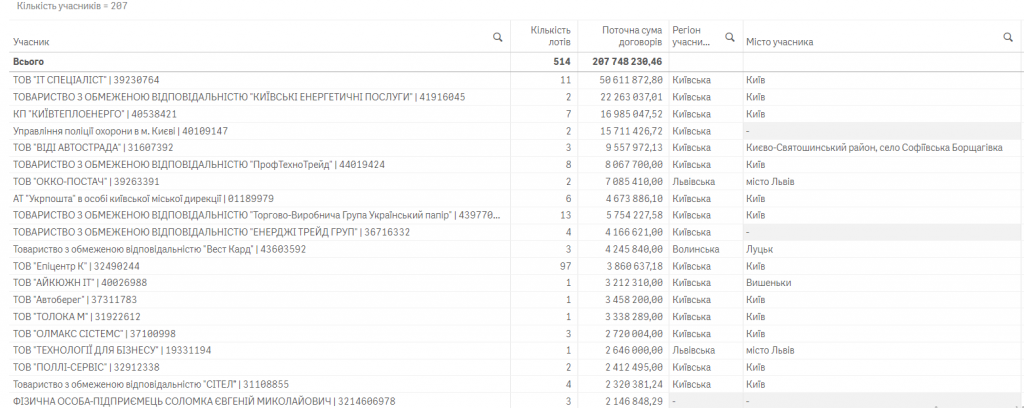The image size is (1024, 408).
Task: Click the total sum 207 748 230,46
Action: [x=628, y=62]
